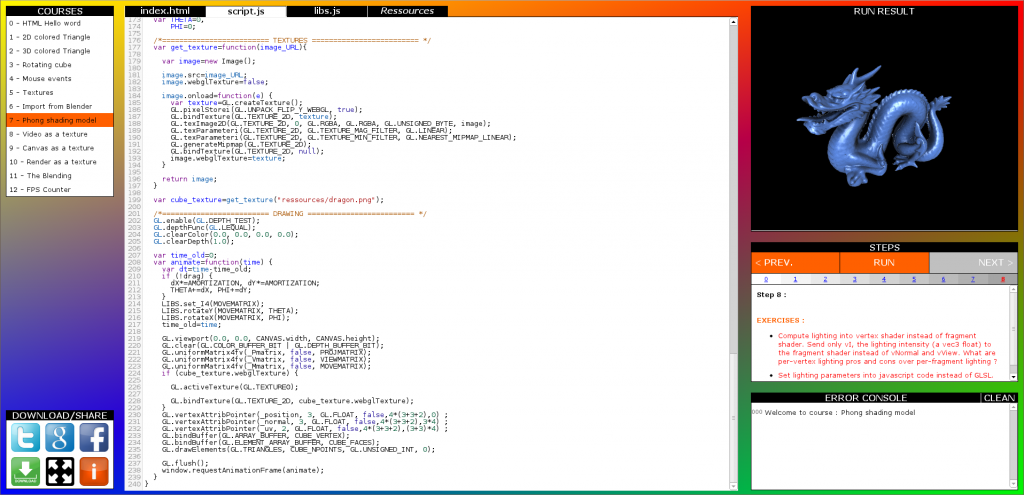Click the 'return image;' code line
The height and width of the screenshot is (495, 1024).
coord(189,178)
